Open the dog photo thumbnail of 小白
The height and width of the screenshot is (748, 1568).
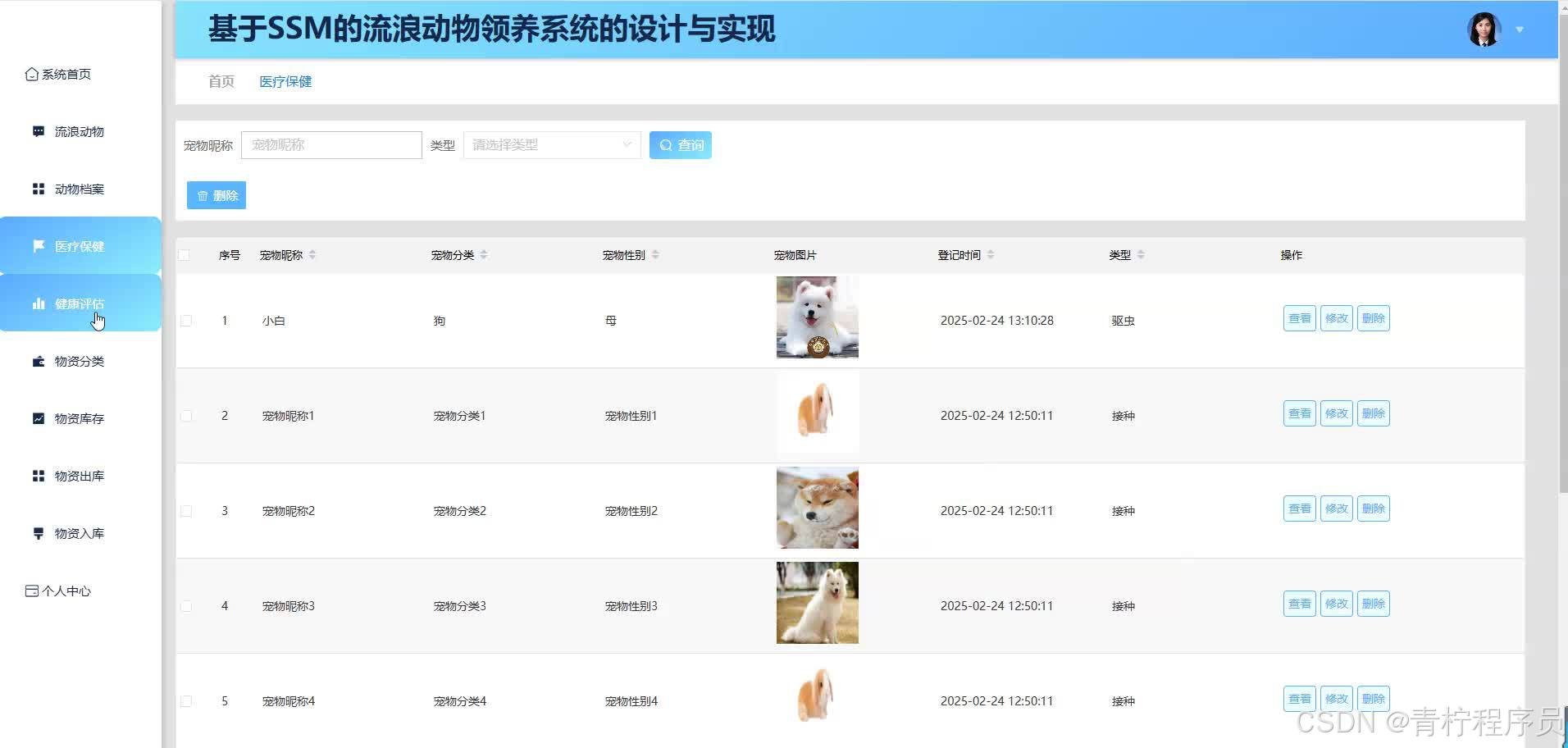point(817,317)
